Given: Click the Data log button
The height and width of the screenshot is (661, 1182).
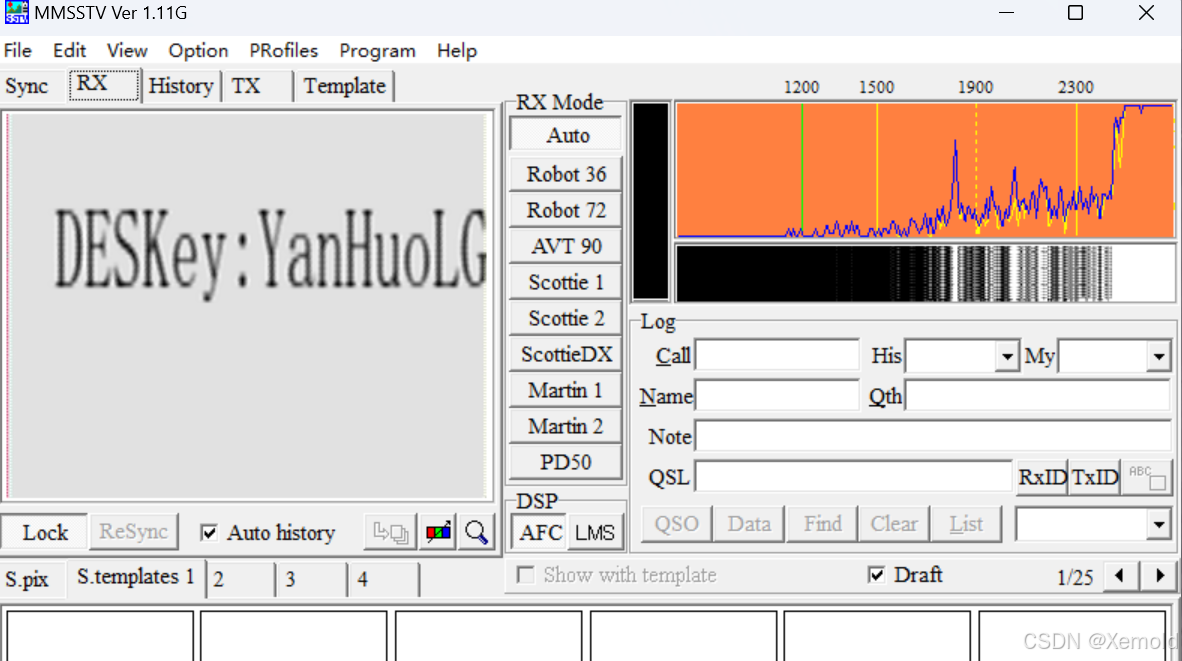Looking at the screenshot, I should [749, 524].
